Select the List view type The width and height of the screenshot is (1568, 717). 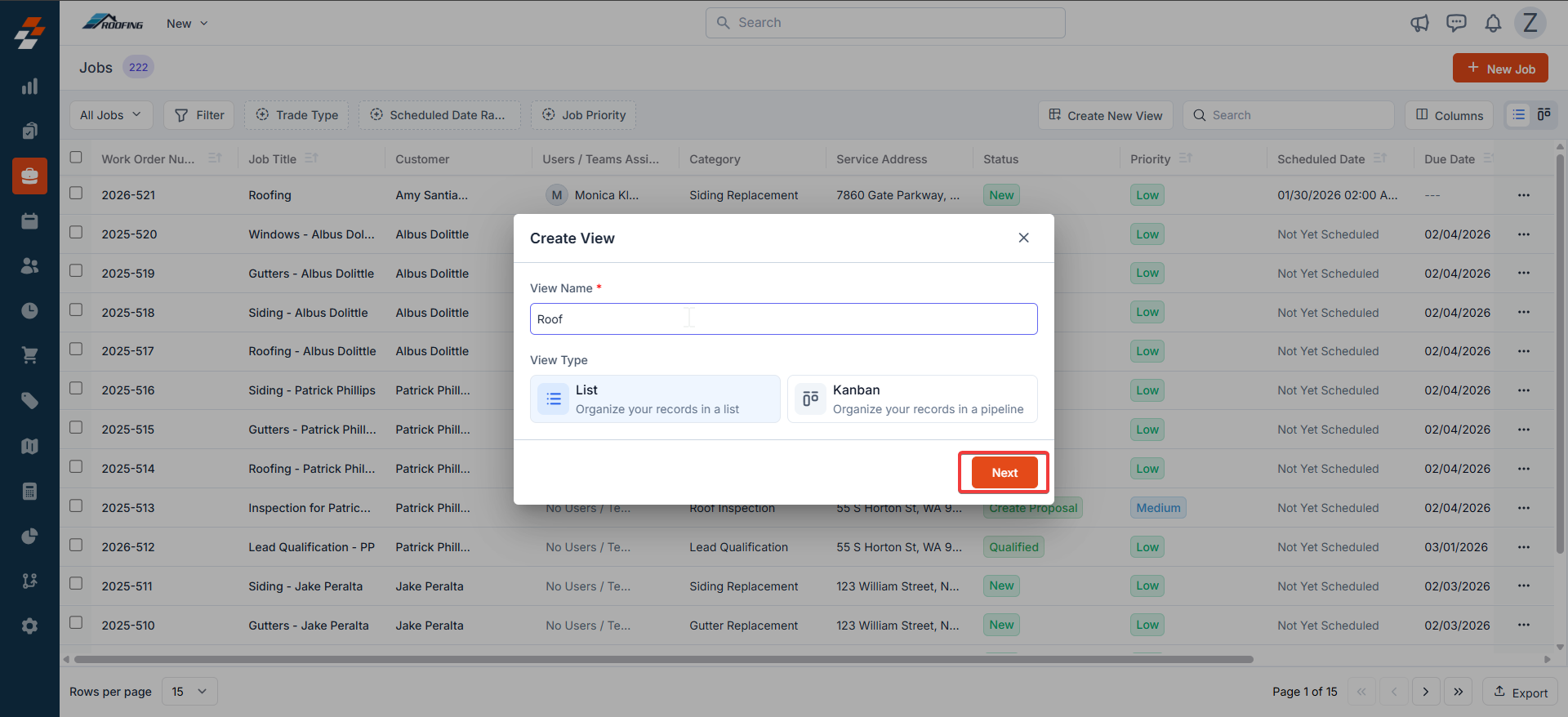pyautogui.click(x=655, y=399)
